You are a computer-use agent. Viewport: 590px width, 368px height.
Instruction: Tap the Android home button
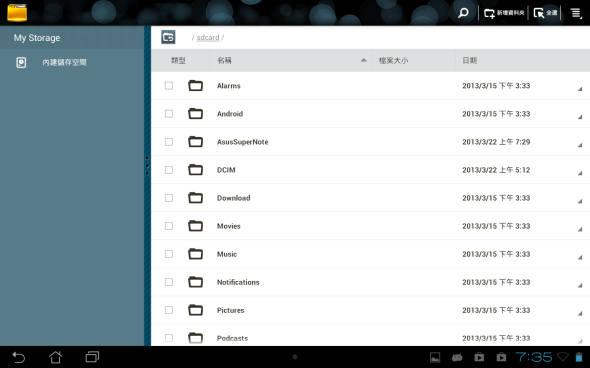55,357
